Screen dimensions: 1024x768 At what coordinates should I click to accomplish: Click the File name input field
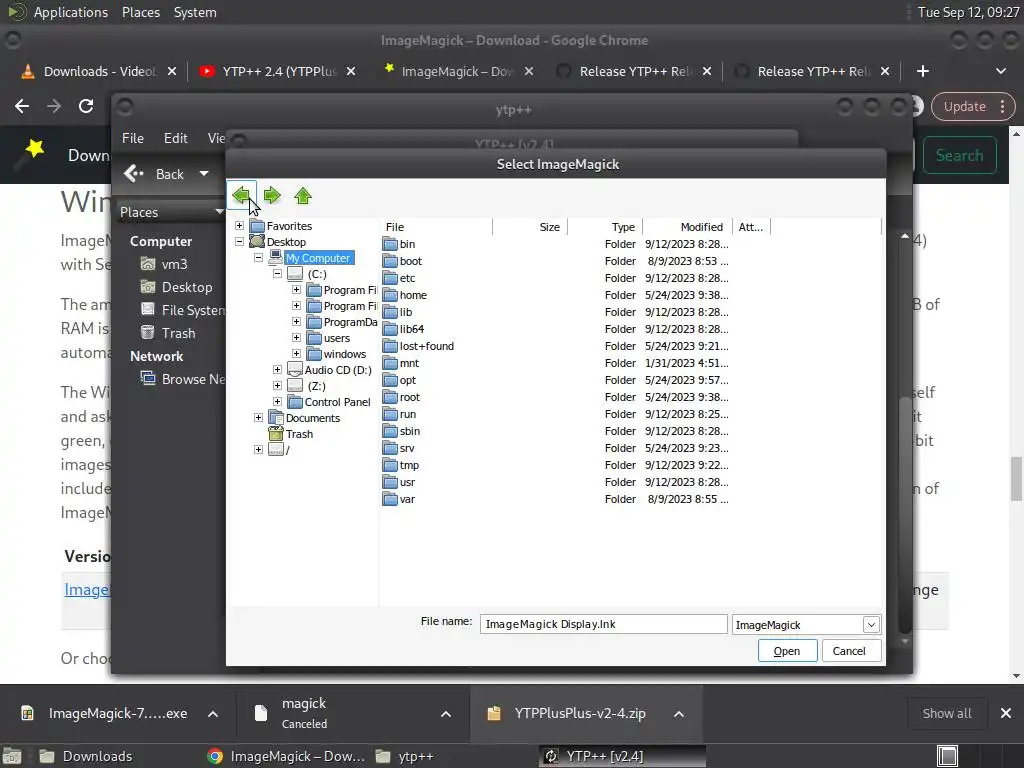(x=603, y=624)
